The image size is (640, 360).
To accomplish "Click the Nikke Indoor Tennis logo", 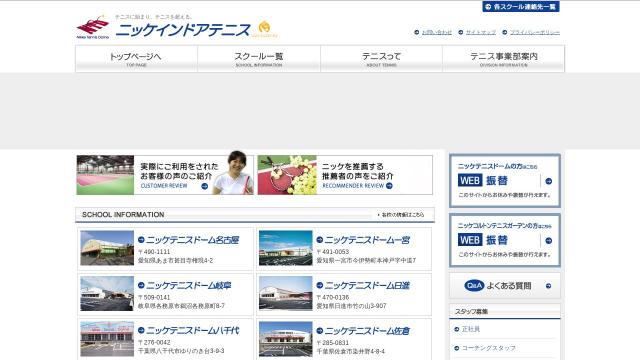I will (93, 28).
